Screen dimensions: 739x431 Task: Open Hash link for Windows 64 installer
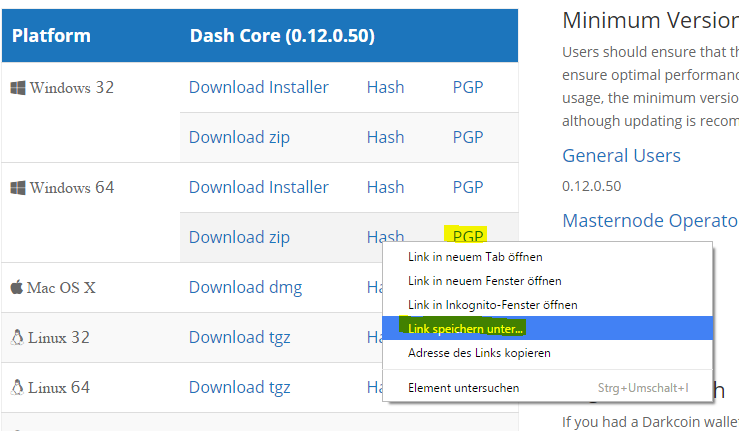[x=386, y=187]
